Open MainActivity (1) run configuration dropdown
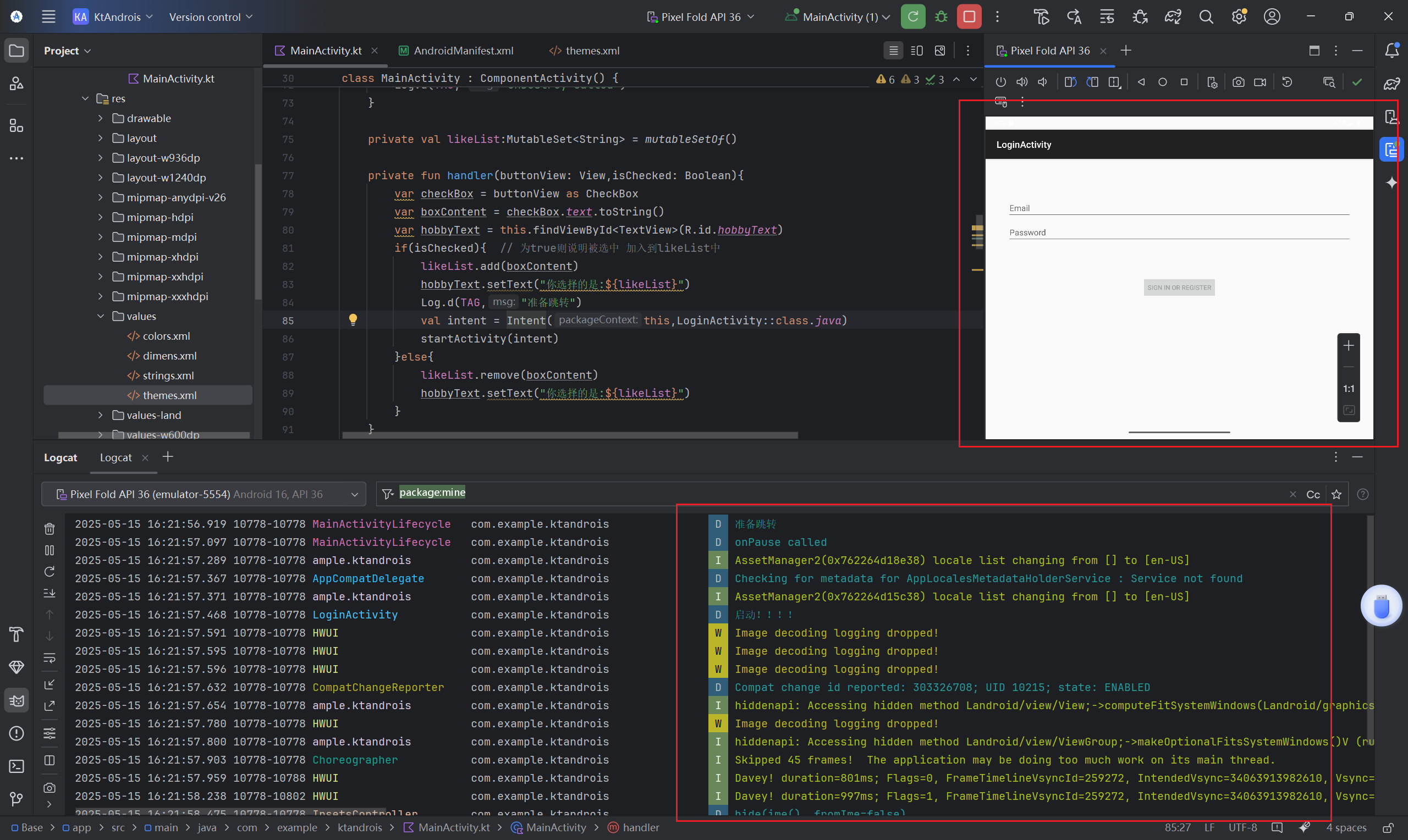Screen dimensions: 1408x840 click(837, 16)
